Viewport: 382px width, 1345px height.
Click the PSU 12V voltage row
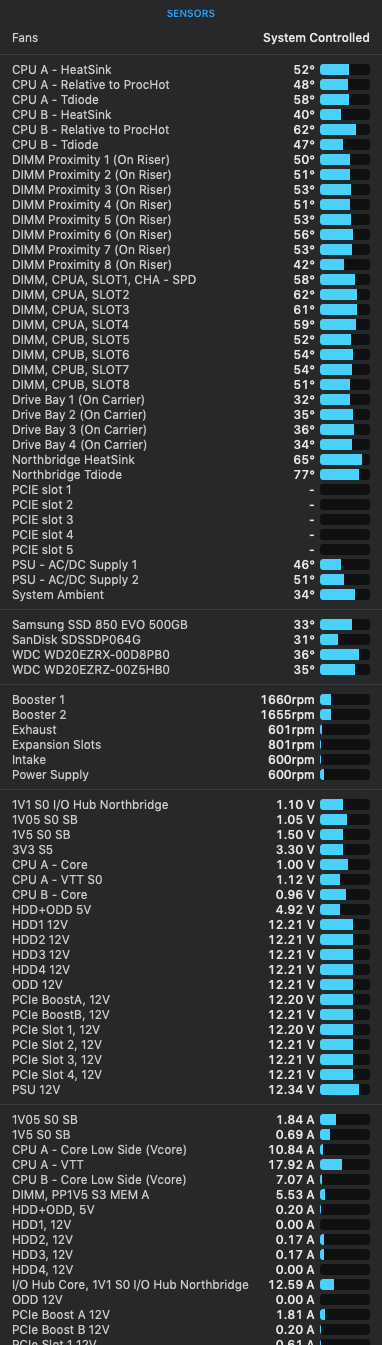coord(191,1090)
